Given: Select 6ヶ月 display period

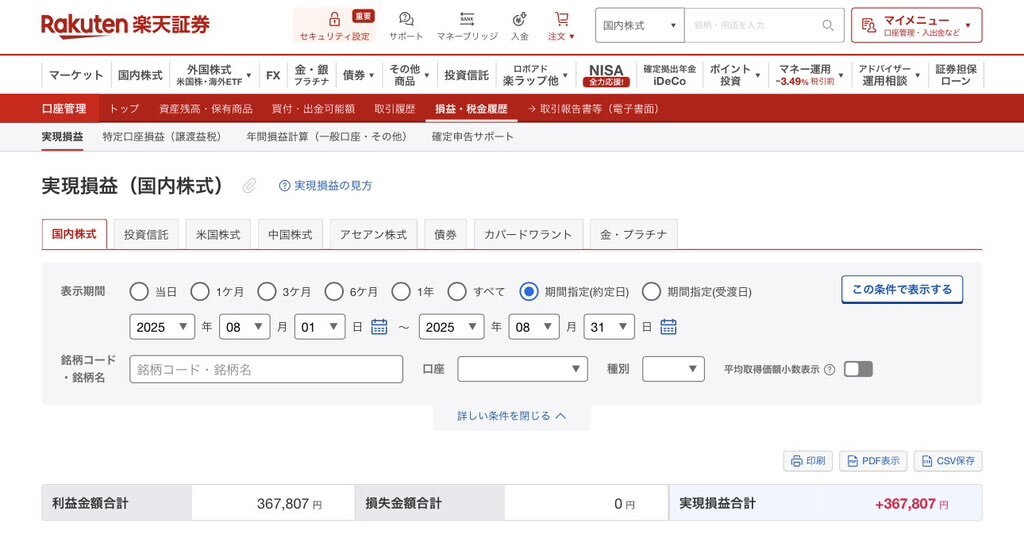Looking at the screenshot, I should [x=334, y=292].
